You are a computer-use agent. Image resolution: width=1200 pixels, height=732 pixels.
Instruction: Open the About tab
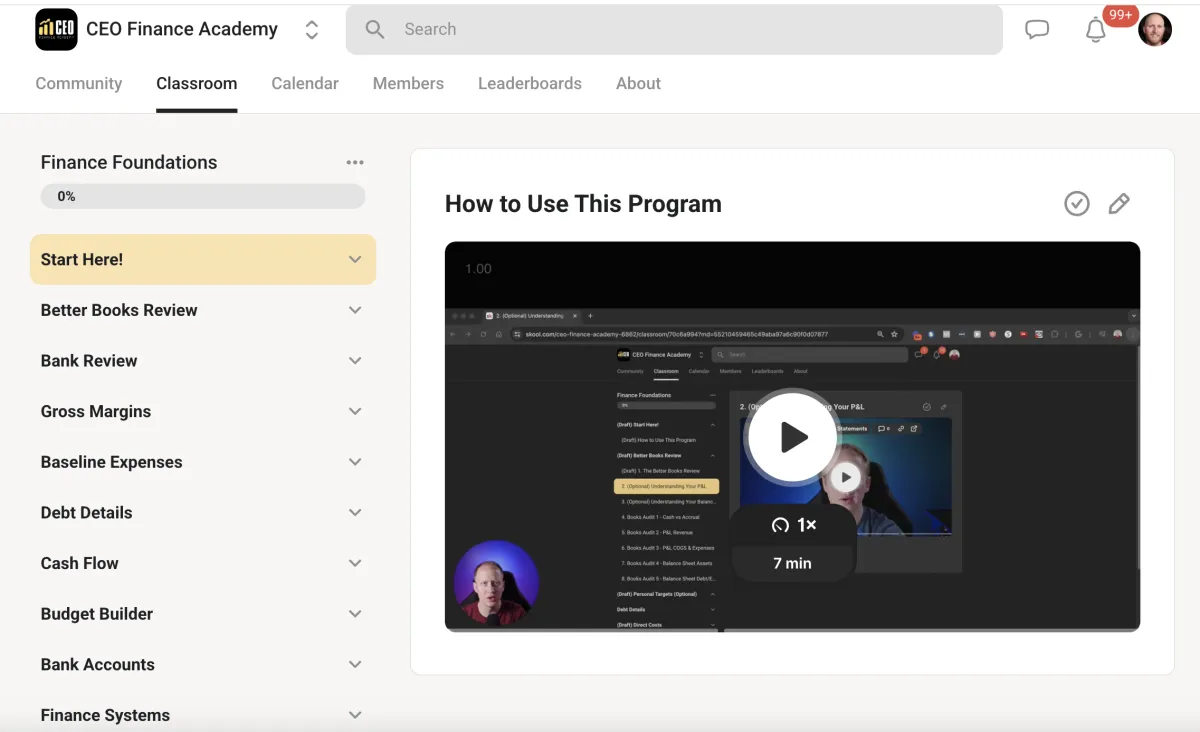[x=638, y=84]
